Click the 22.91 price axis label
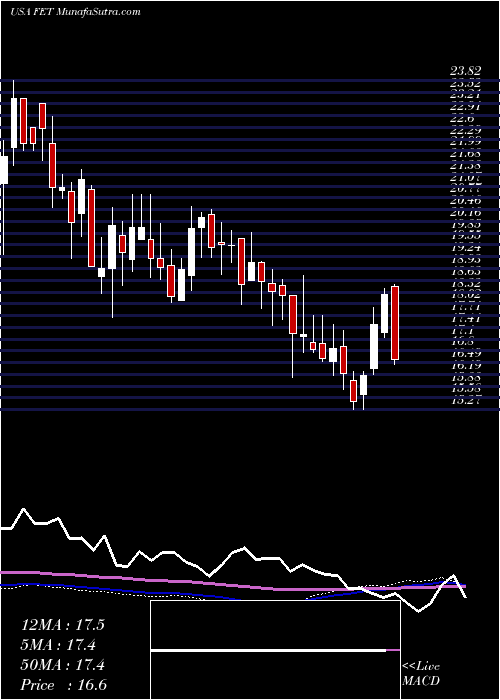The width and height of the screenshot is (500, 700). point(466,107)
